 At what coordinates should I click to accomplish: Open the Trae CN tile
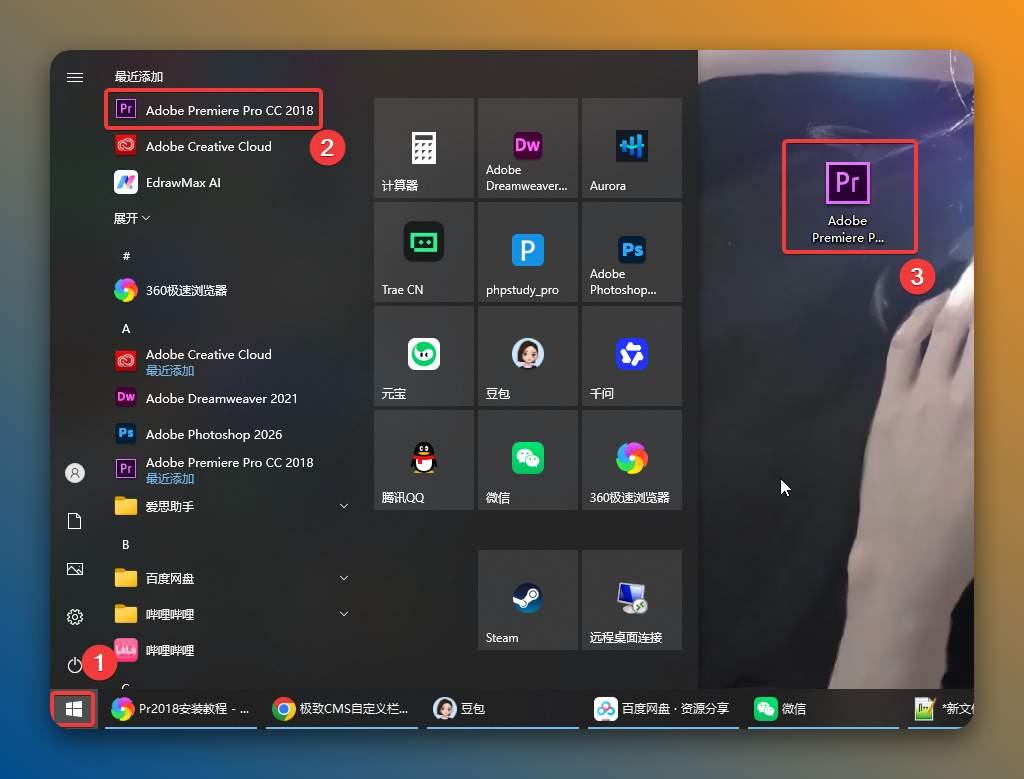click(424, 252)
